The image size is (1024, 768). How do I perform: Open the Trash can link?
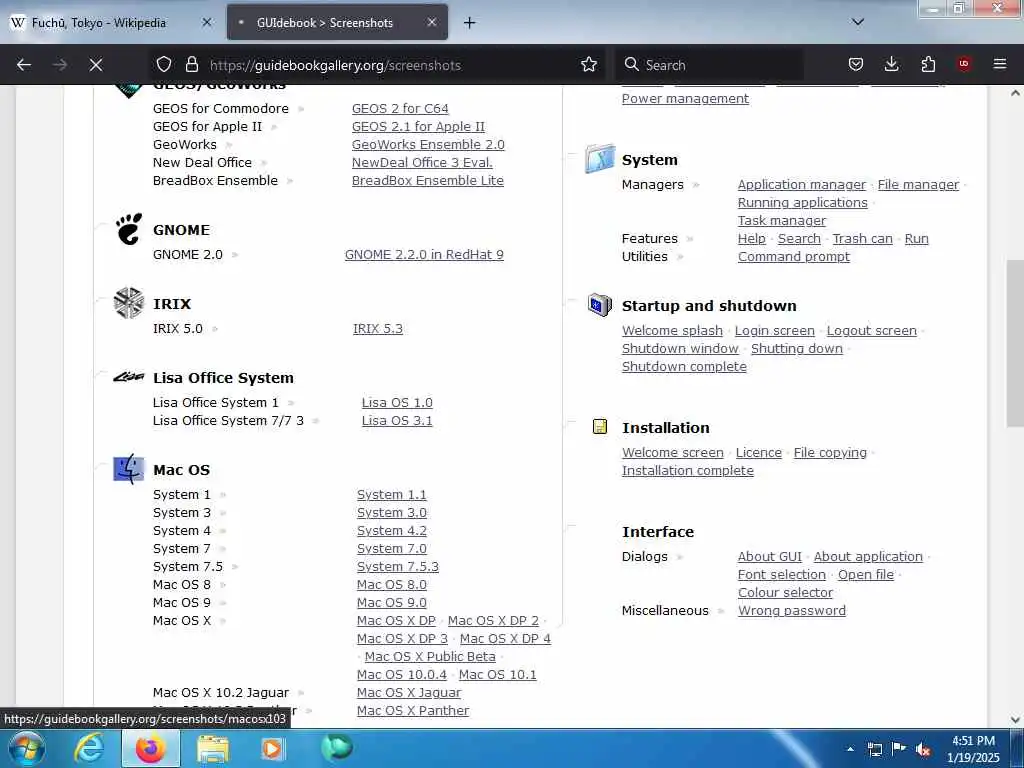point(862,239)
